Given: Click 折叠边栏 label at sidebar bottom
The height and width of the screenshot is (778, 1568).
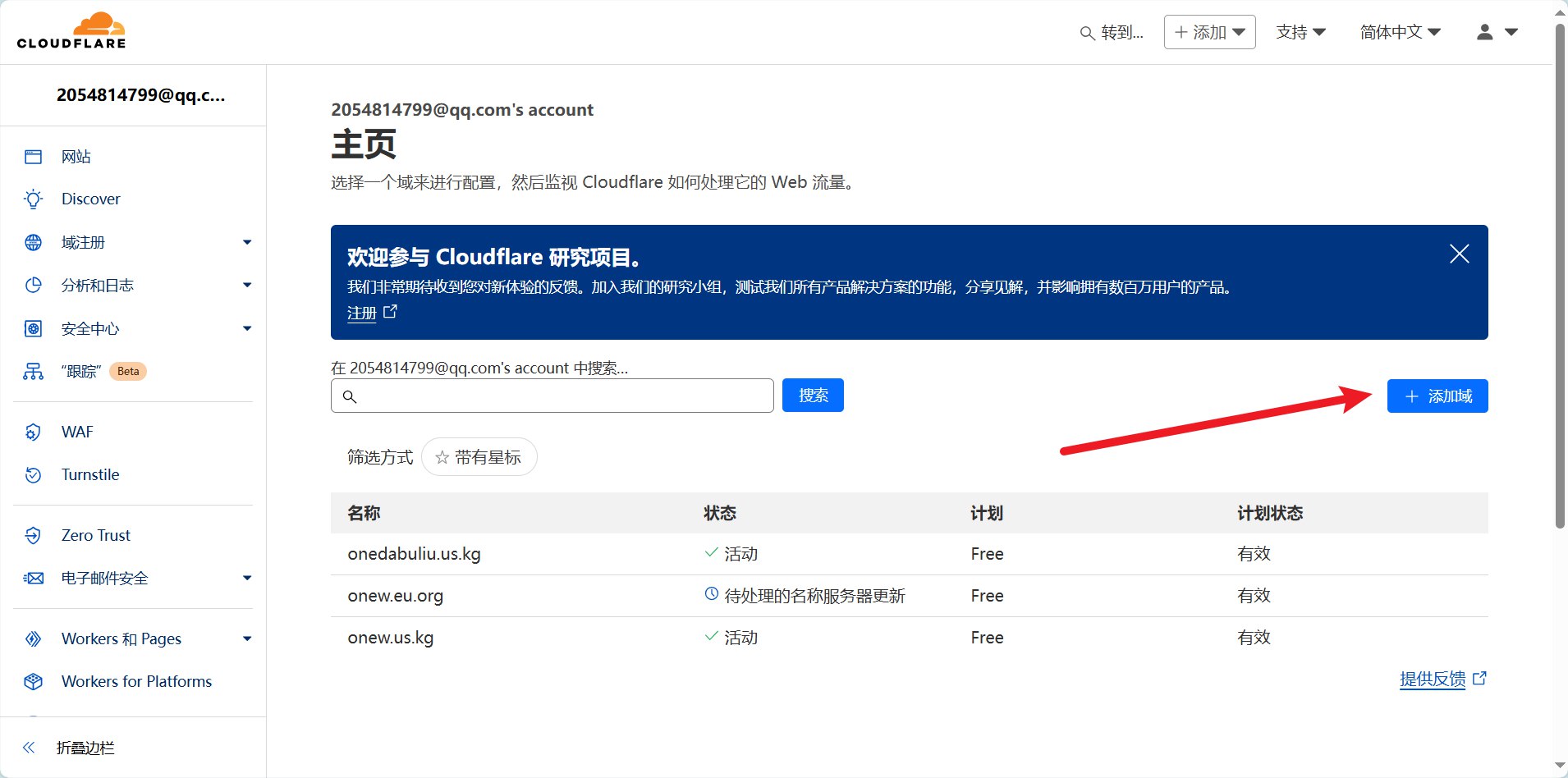Looking at the screenshot, I should 85,748.
